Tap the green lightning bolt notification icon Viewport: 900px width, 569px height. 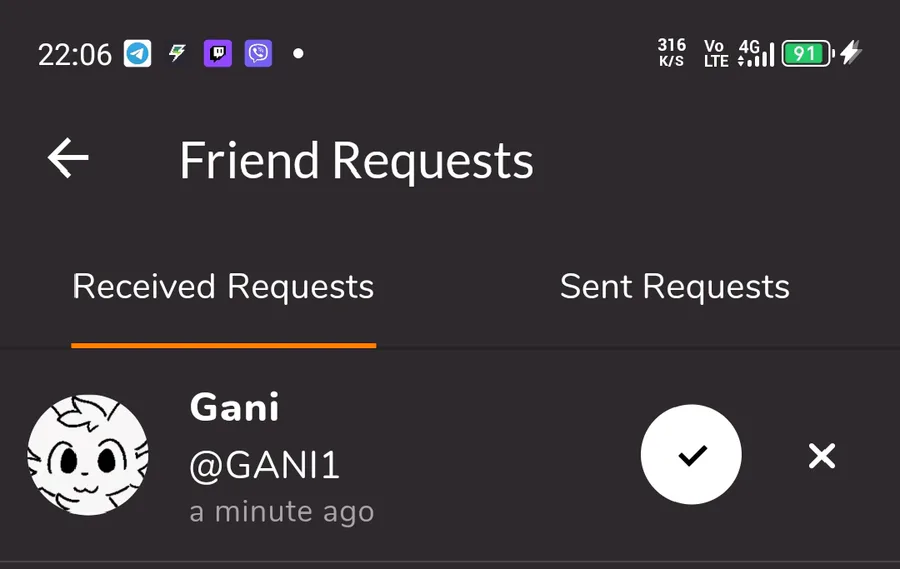pos(177,53)
